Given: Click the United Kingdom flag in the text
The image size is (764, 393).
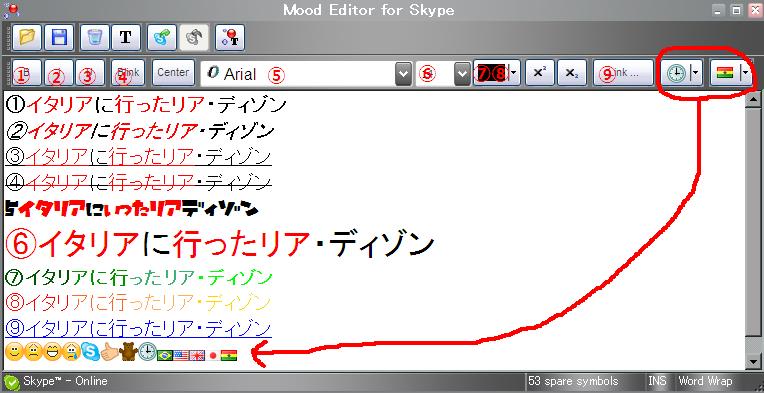Looking at the screenshot, I should pyautogui.click(x=197, y=356).
